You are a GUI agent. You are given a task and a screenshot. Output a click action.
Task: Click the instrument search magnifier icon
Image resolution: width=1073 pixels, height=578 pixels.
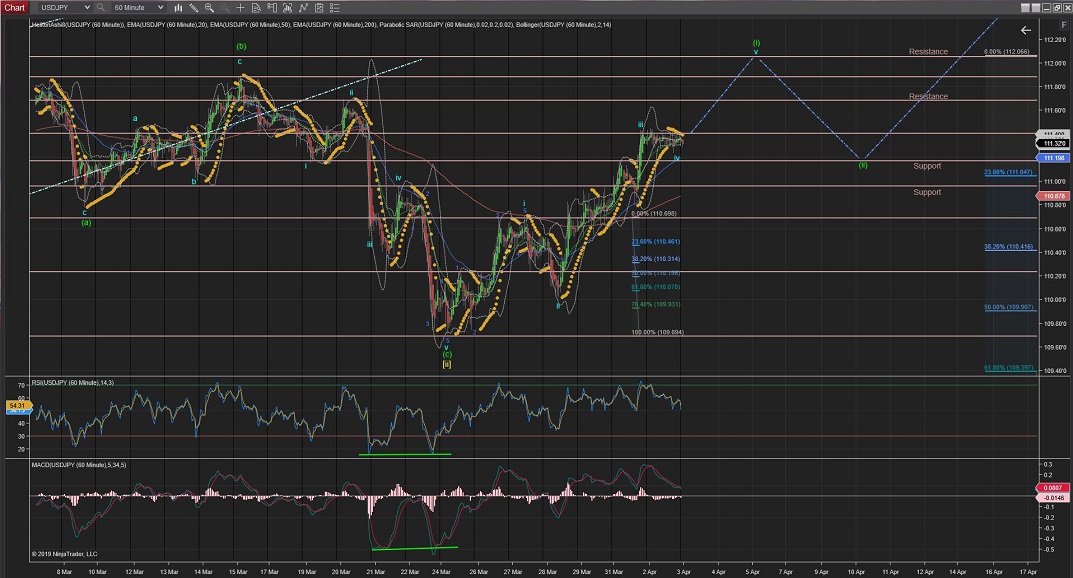pyautogui.click(x=101, y=8)
